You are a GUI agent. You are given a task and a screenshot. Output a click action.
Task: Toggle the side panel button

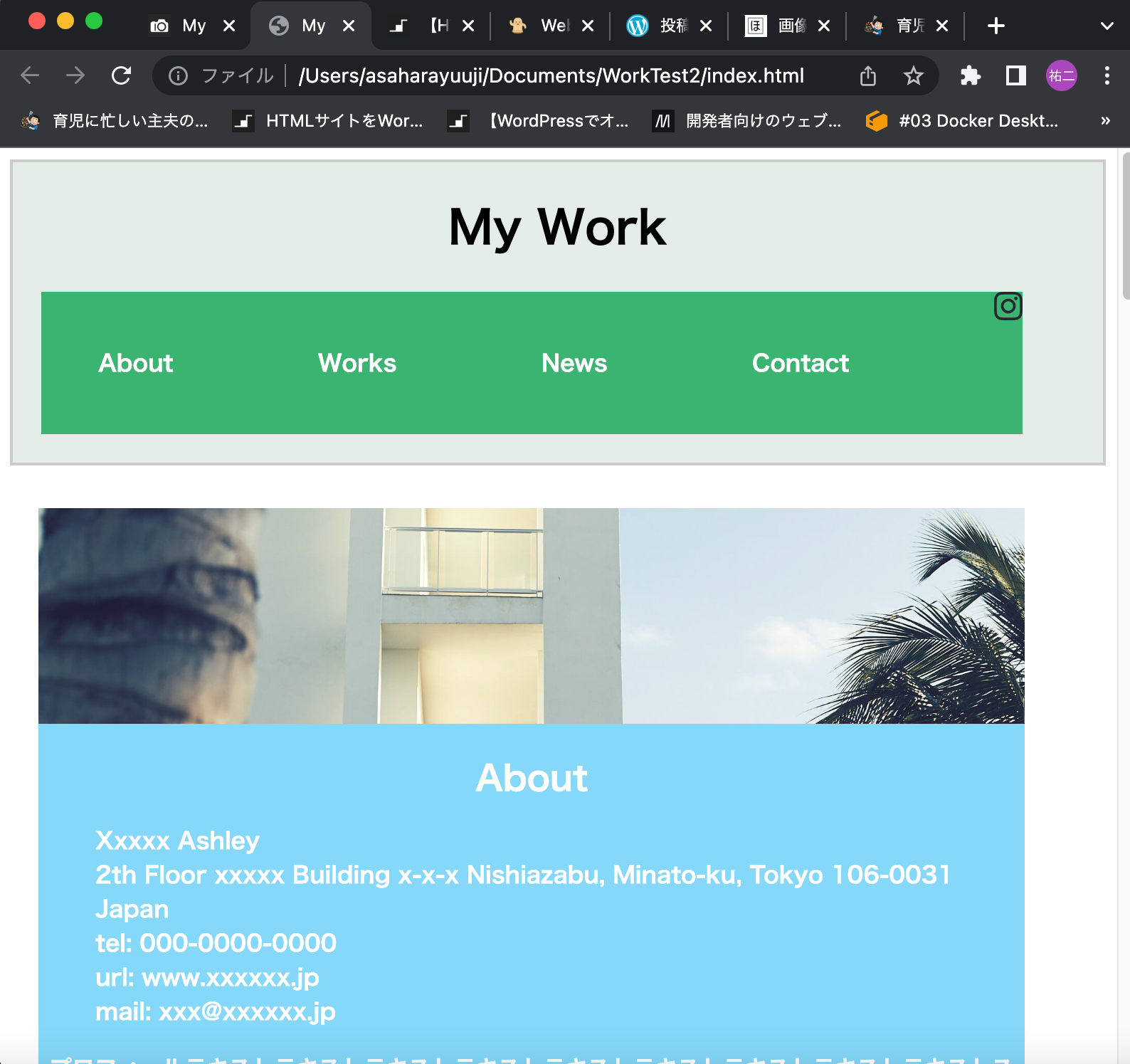(1015, 75)
